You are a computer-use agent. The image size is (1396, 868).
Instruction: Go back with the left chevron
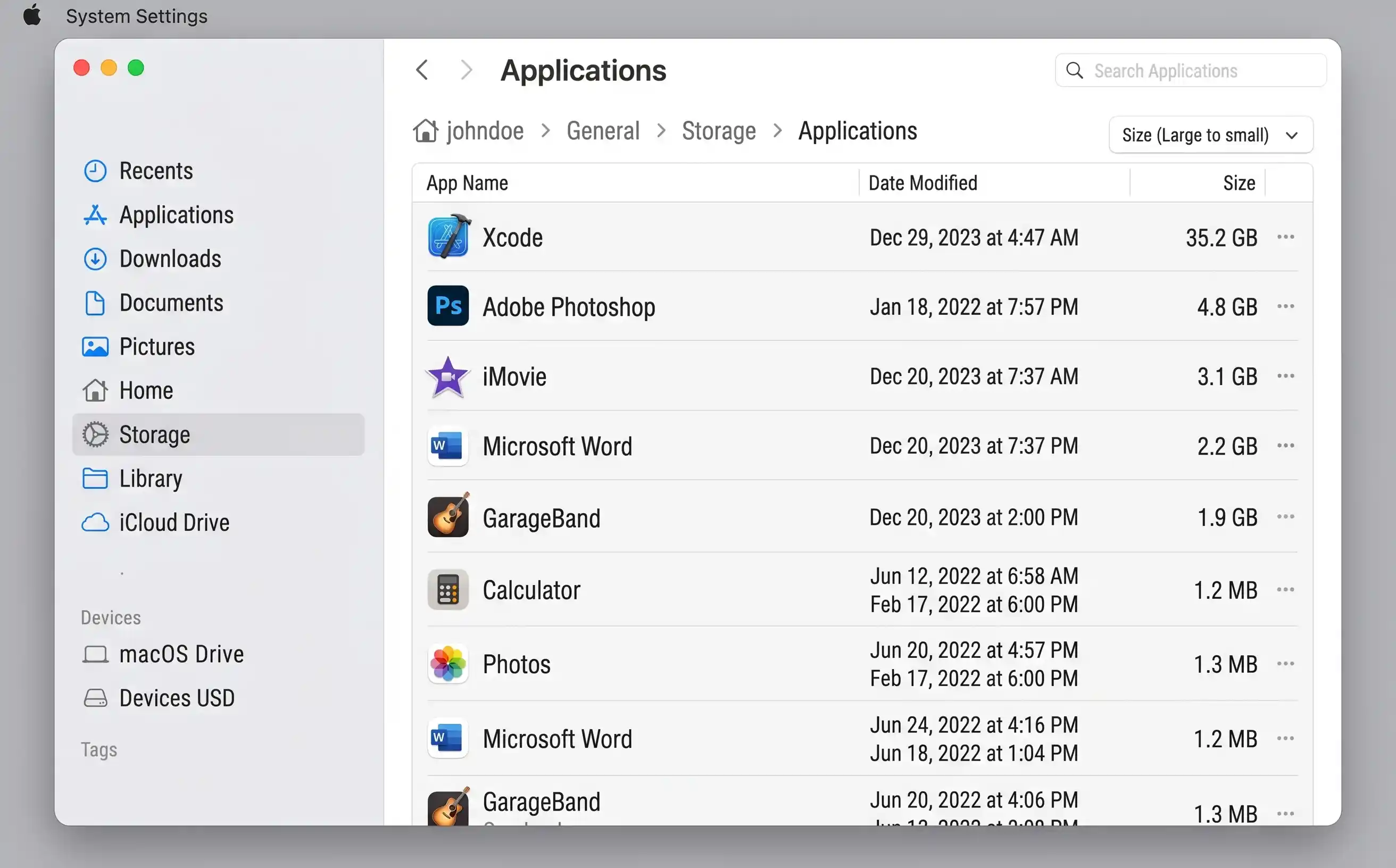coord(422,70)
